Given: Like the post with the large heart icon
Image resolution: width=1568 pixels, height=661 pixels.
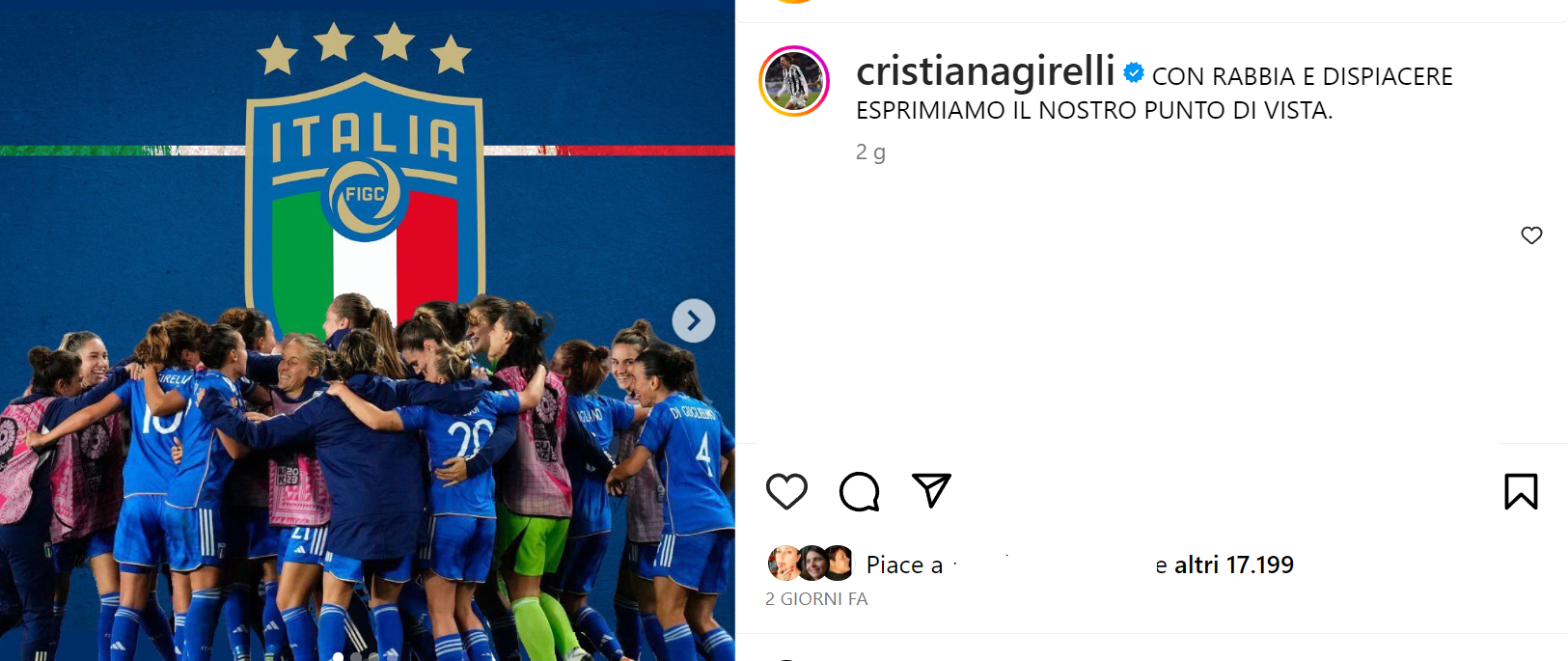Looking at the screenshot, I should (786, 491).
